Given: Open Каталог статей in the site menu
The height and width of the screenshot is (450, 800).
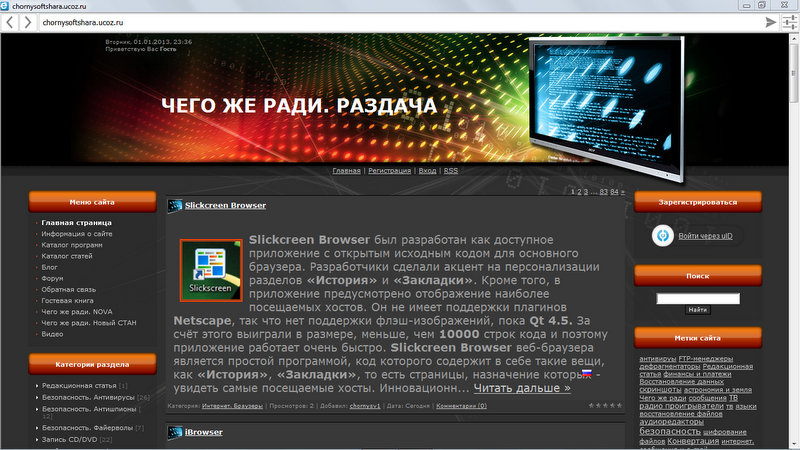Looking at the screenshot, I should pyautogui.click(x=67, y=256).
